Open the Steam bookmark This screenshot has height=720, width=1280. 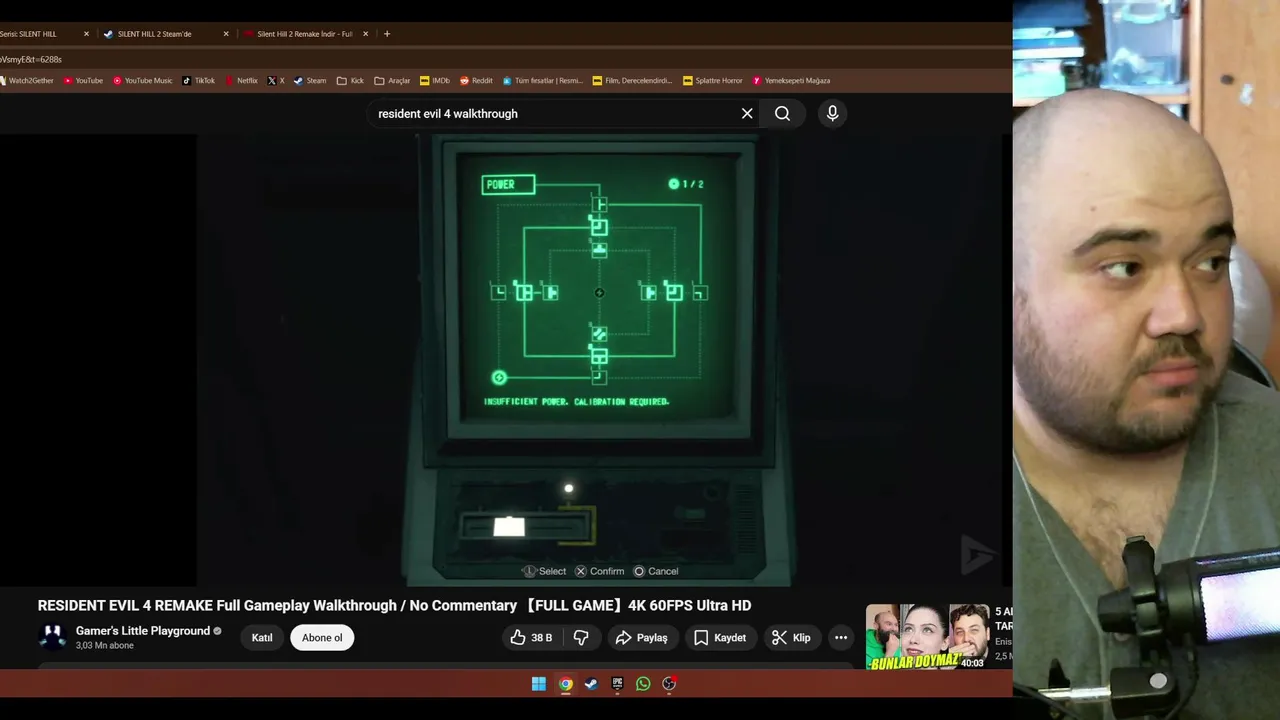pos(310,80)
